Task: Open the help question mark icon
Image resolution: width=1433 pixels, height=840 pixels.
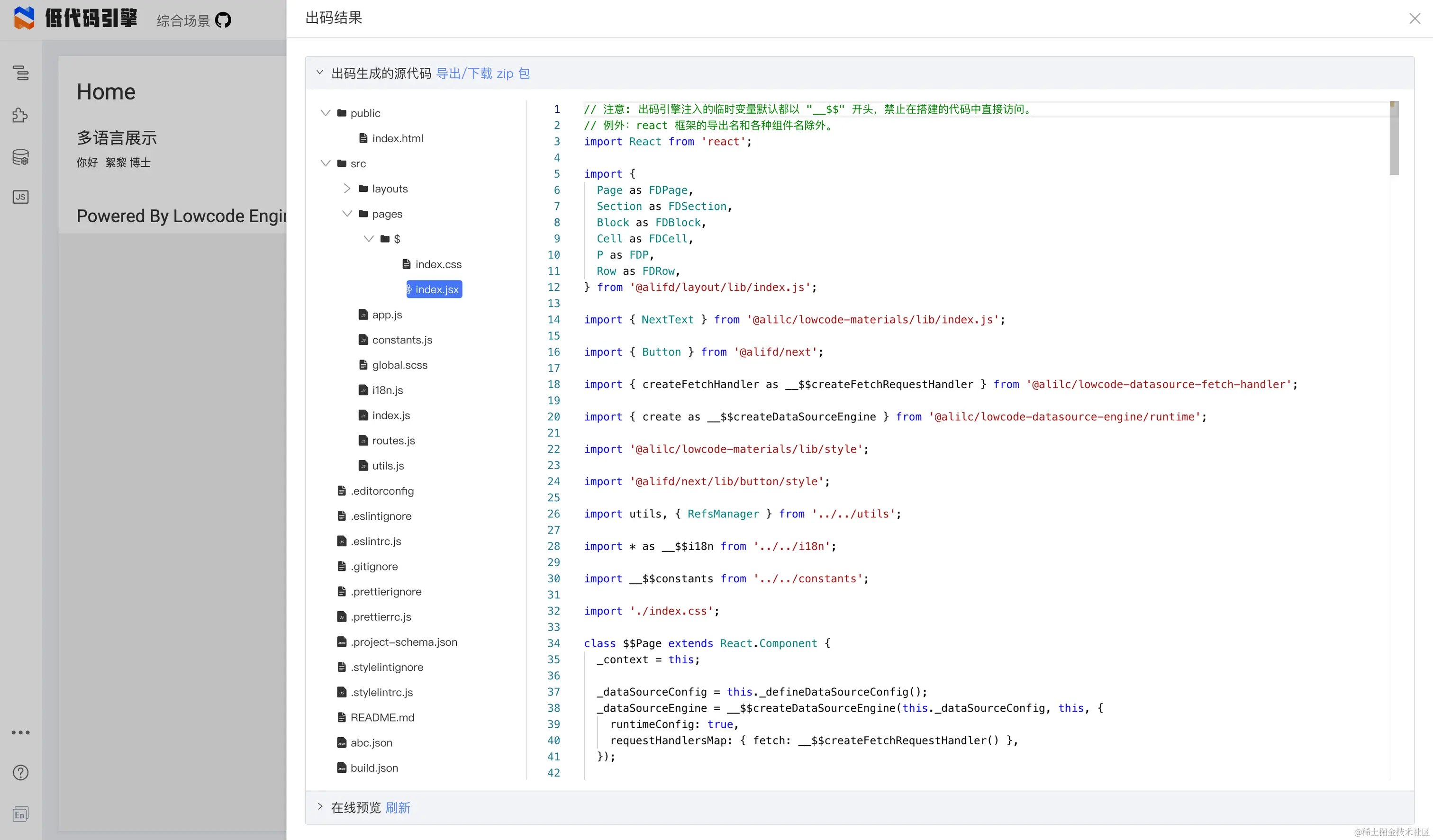Action: tap(20, 772)
